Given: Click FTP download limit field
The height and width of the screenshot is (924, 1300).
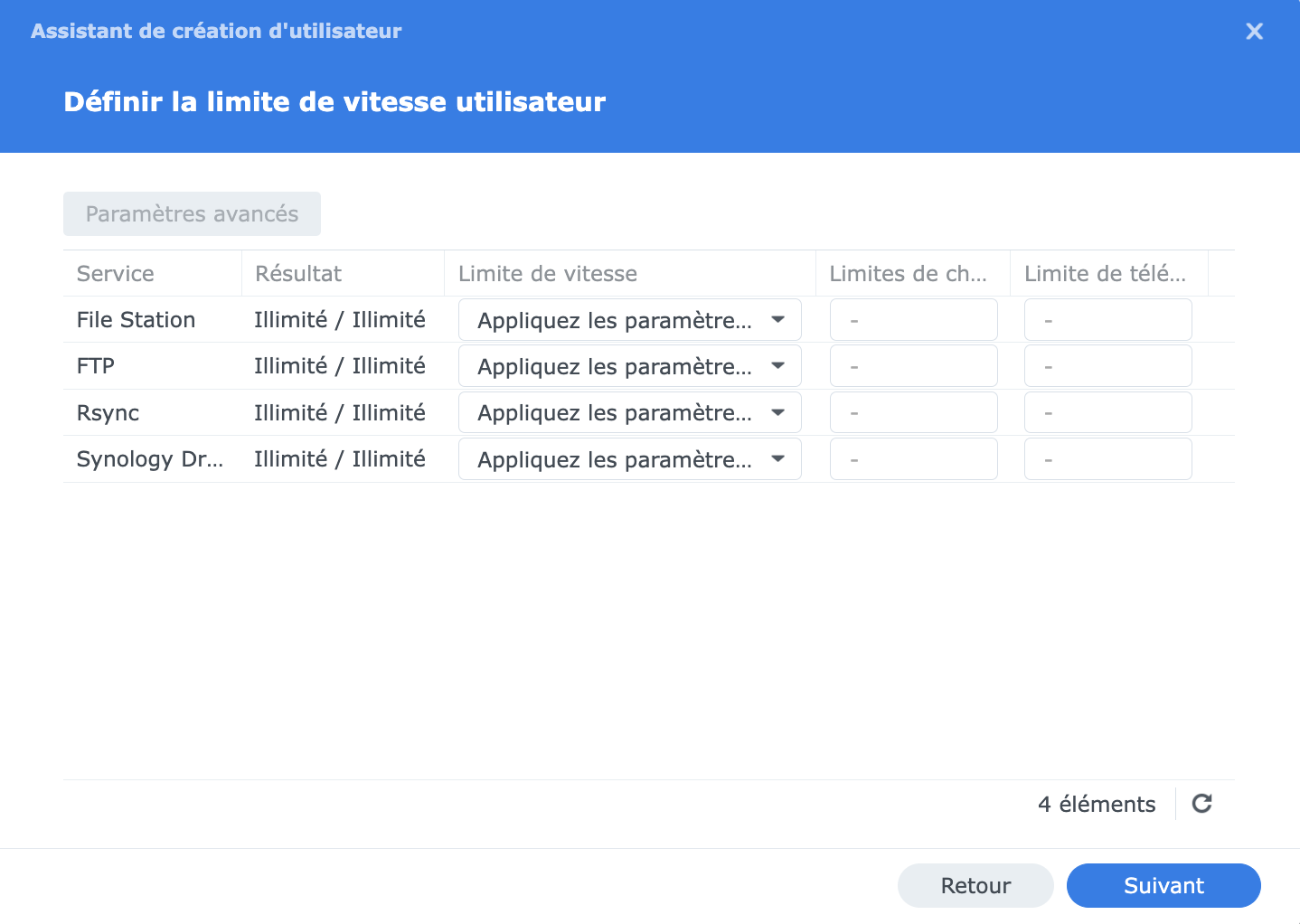Looking at the screenshot, I should pos(1107,366).
